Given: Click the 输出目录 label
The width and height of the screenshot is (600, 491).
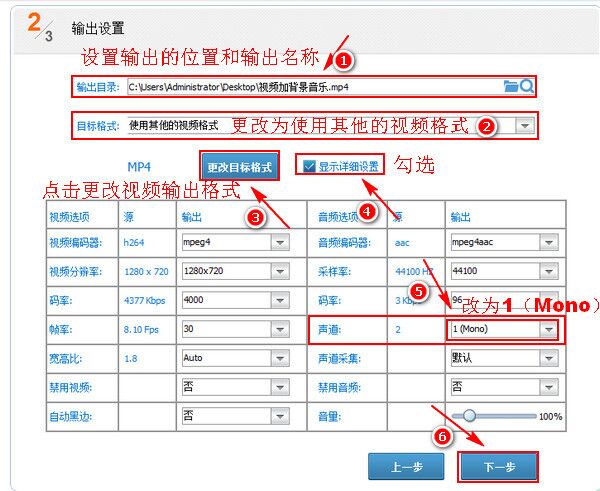Looking at the screenshot, I should pyautogui.click(x=98, y=87).
